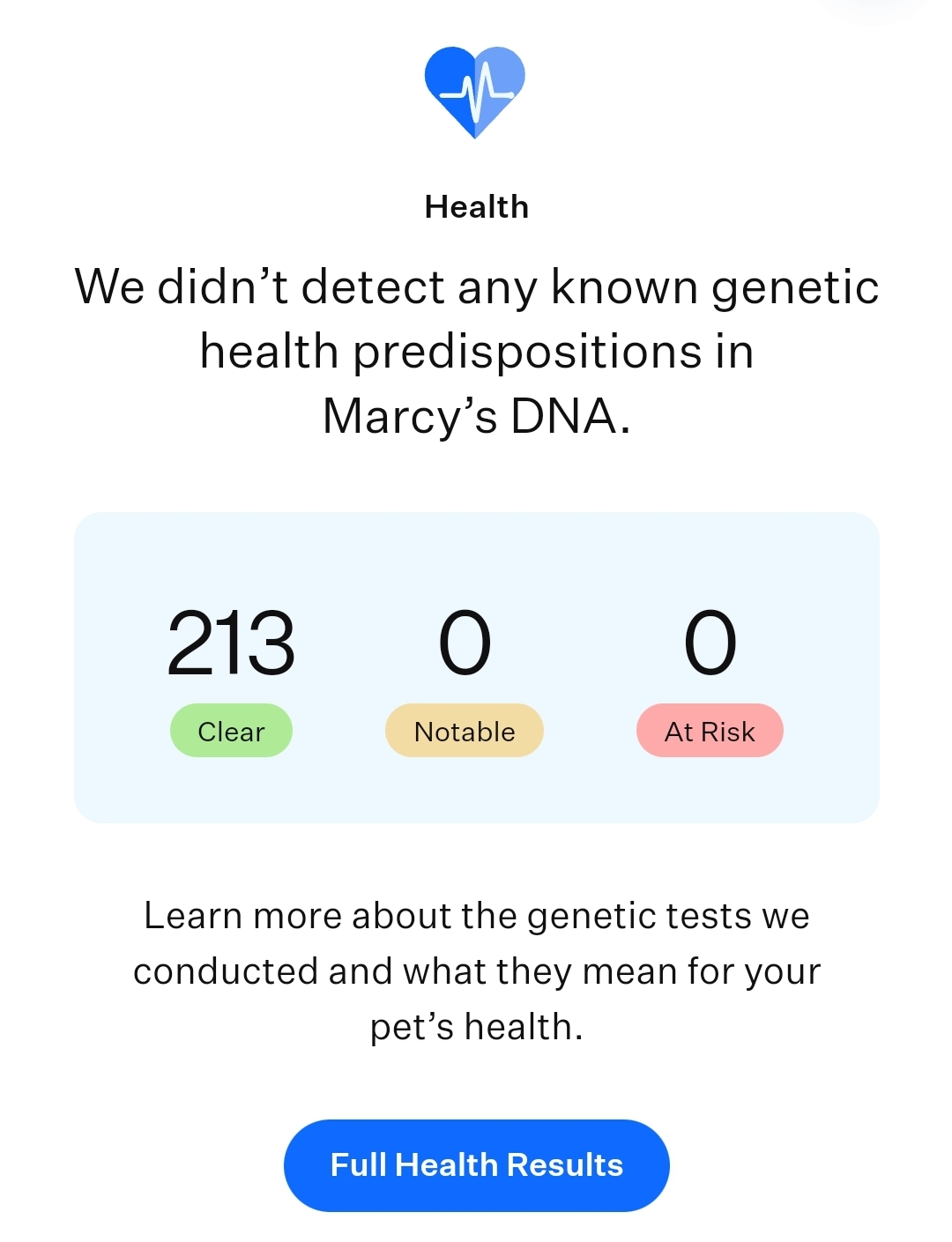
Task: Click the At Risk count of zero
Action: 710,643
